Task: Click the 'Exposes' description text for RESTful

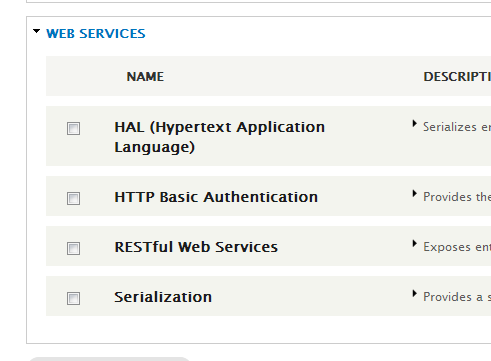Action: point(457,247)
